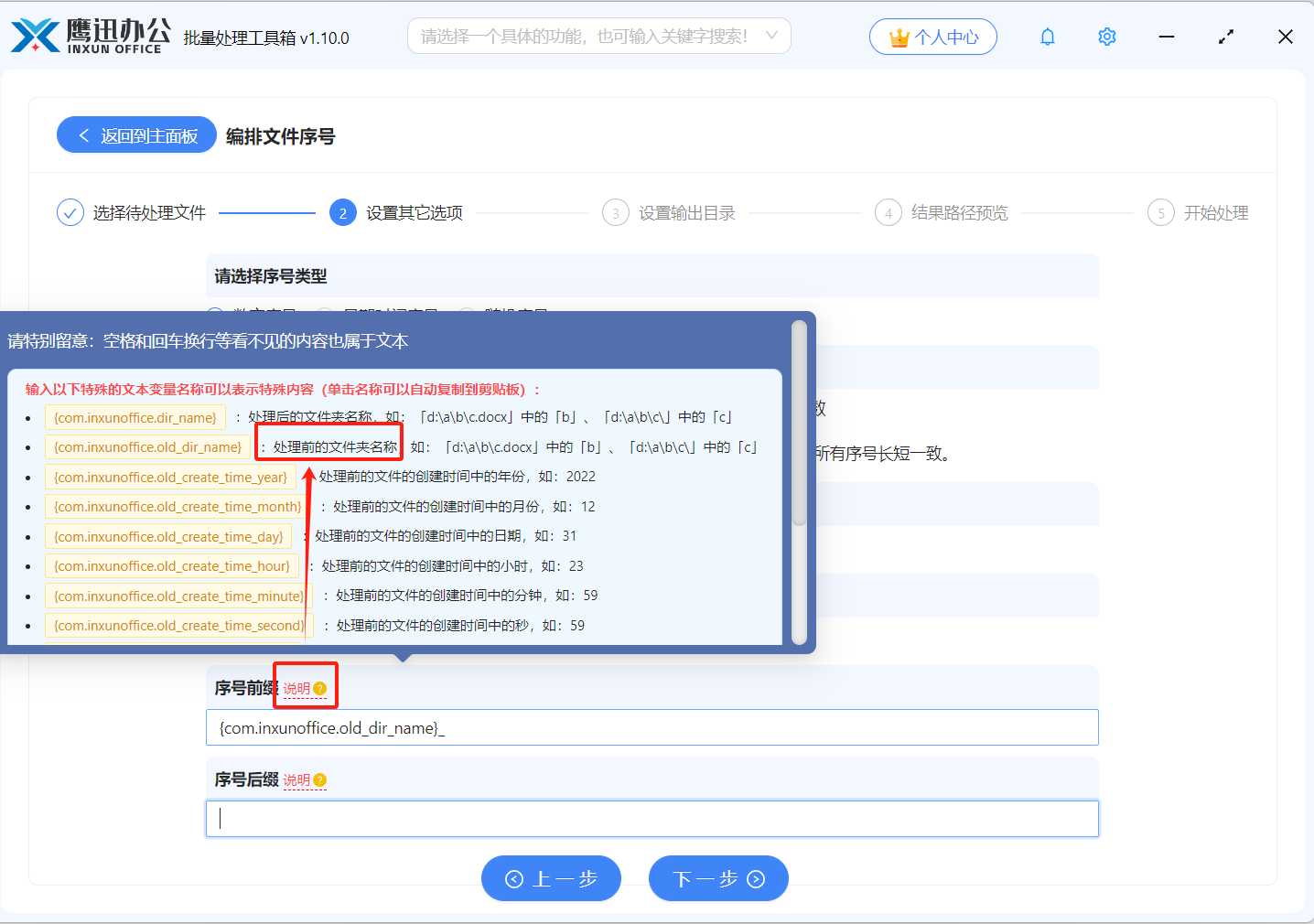Copy variable old_create_time_second

tap(179, 626)
